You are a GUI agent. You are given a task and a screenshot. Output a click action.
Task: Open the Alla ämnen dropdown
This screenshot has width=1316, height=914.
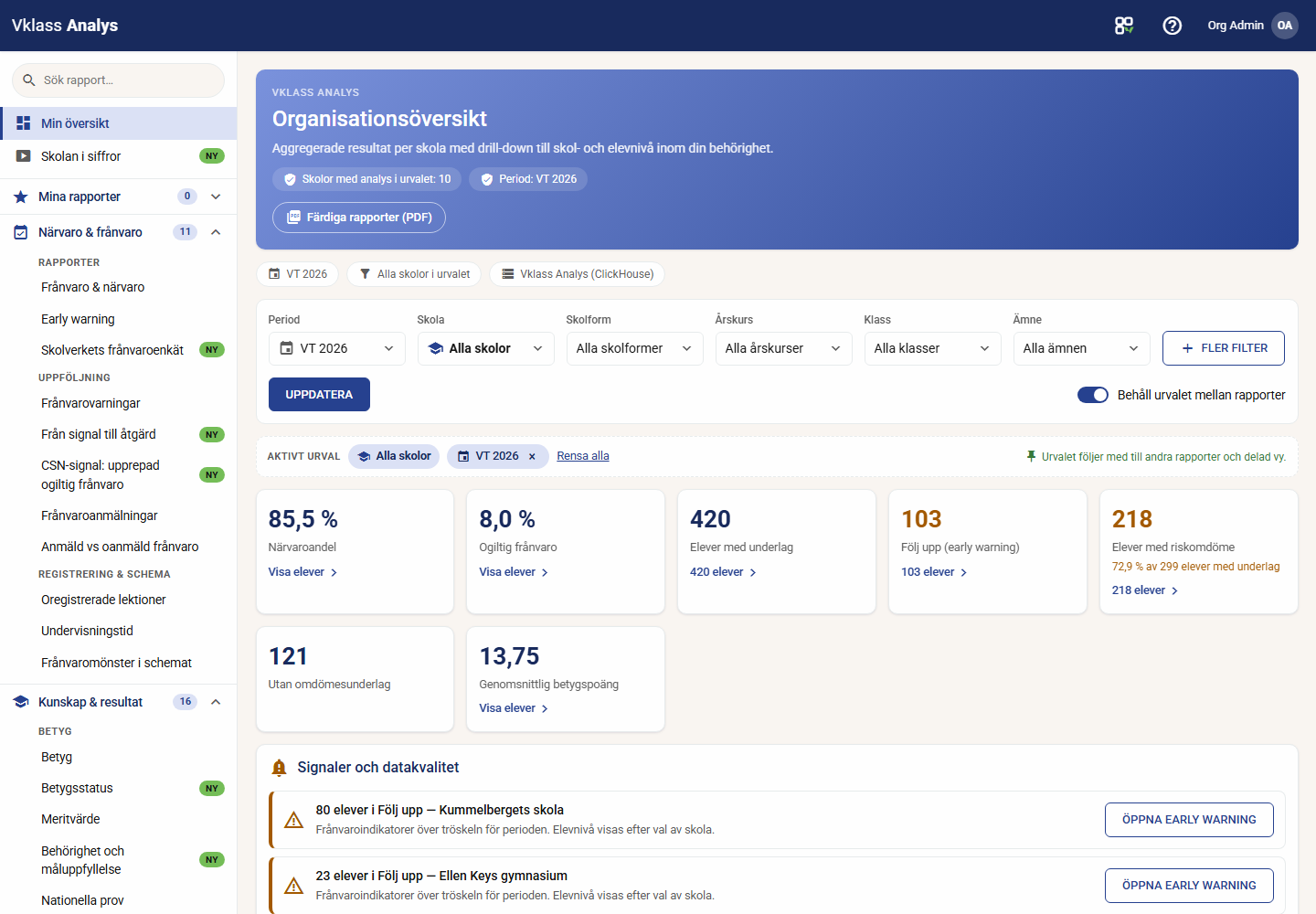coord(1082,348)
